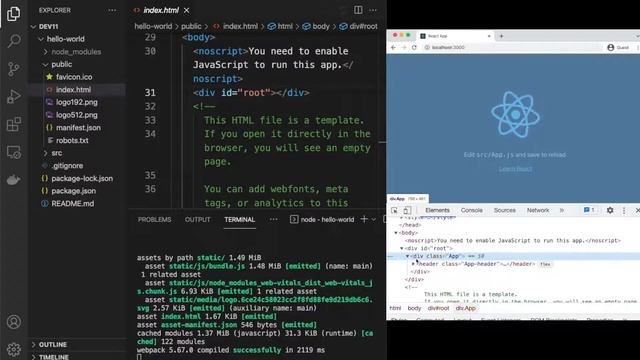Open the Console DevTools tab
This screenshot has width=640, height=360.
471,210
